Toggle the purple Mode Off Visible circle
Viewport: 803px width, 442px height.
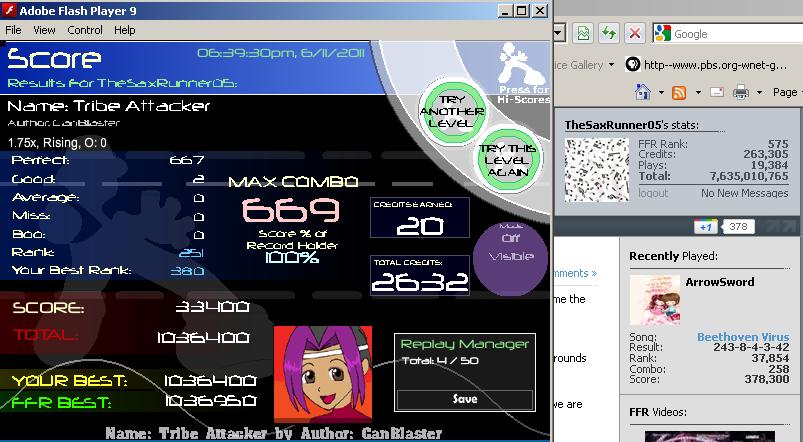tap(510, 259)
